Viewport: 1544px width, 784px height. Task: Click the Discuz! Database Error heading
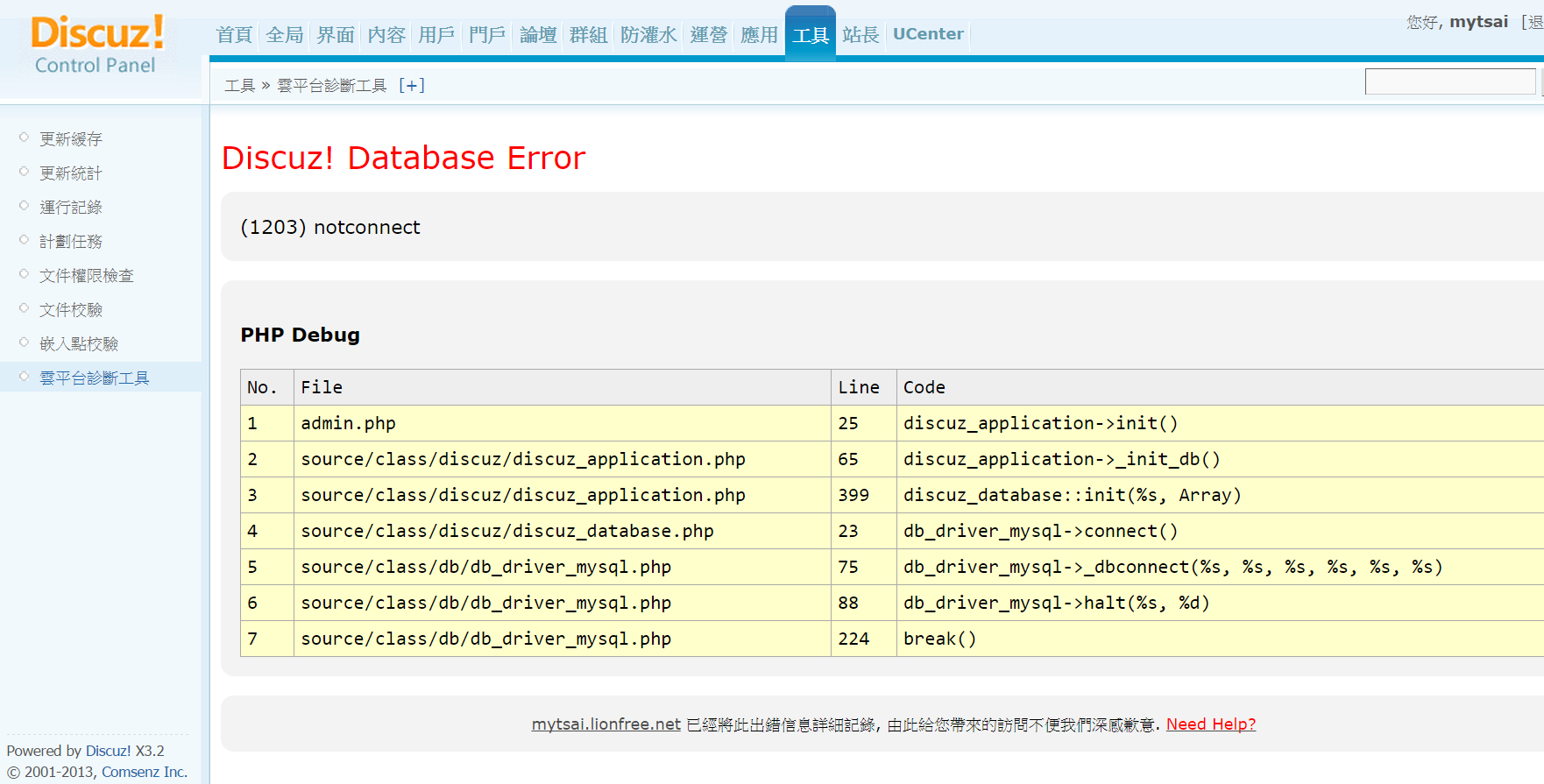point(403,159)
